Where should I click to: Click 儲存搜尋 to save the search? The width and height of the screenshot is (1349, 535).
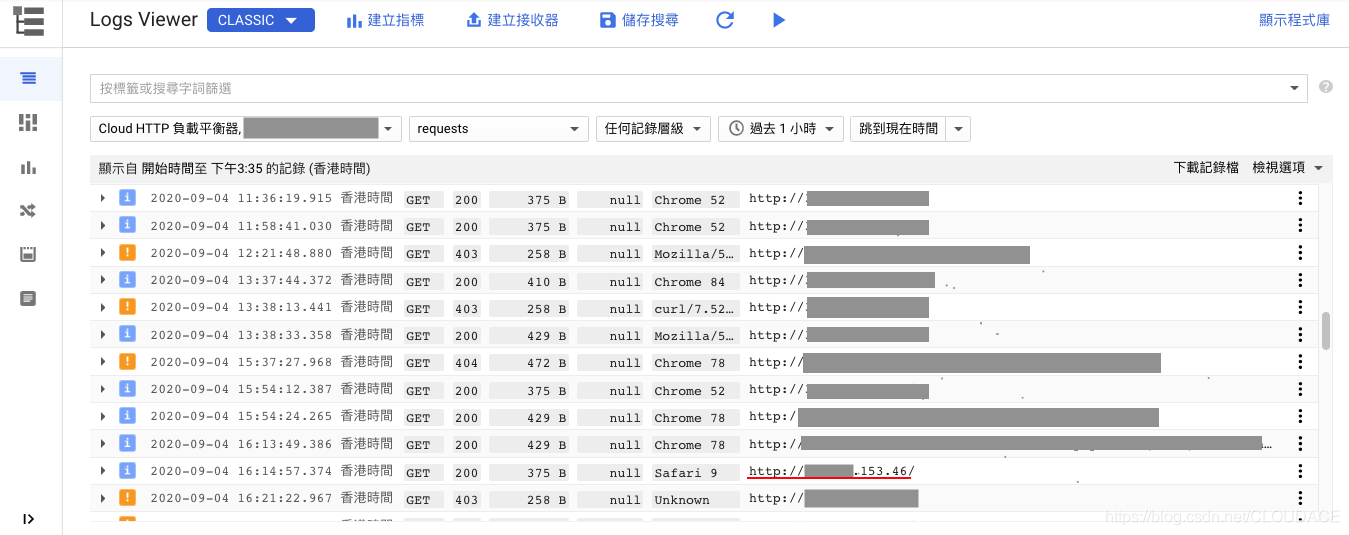(638, 20)
